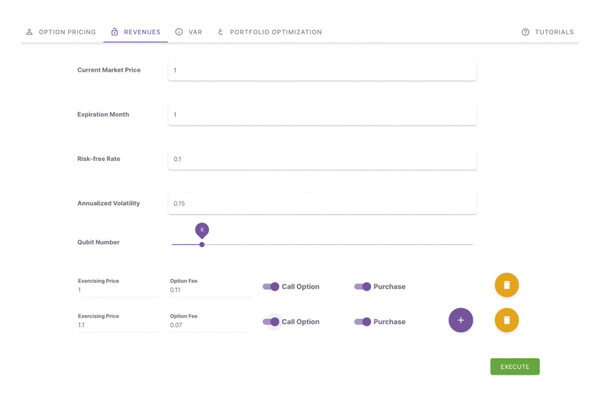Click the person icon beside Option Pricing
The image size is (600, 397).
pyautogui.click(x=29, y=32)
